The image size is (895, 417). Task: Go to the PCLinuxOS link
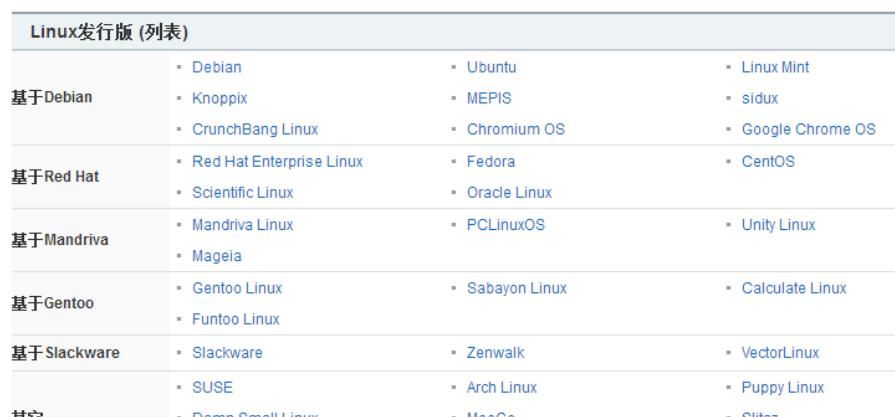coord(505,225)
